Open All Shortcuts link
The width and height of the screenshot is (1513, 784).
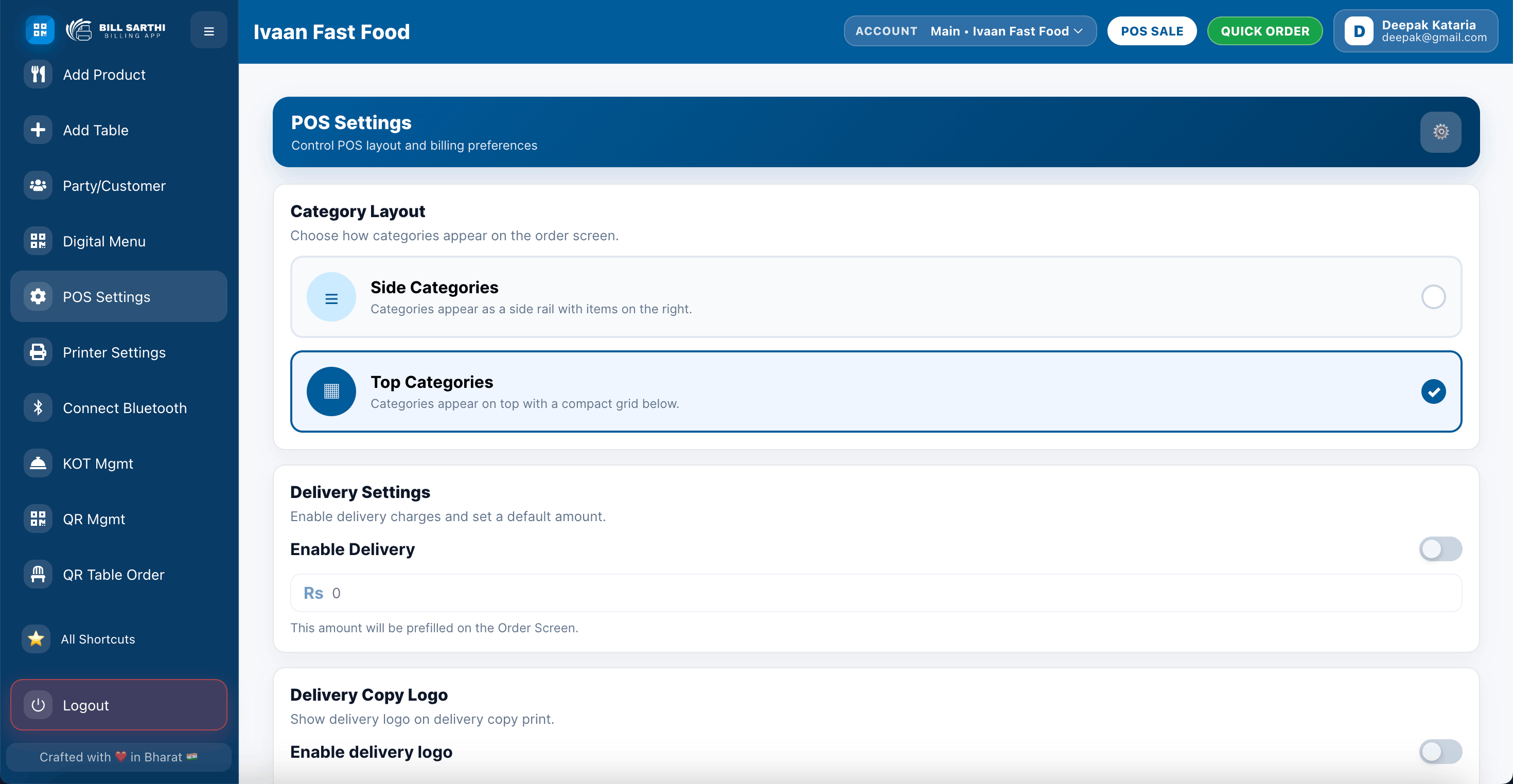tap(119, 639)
